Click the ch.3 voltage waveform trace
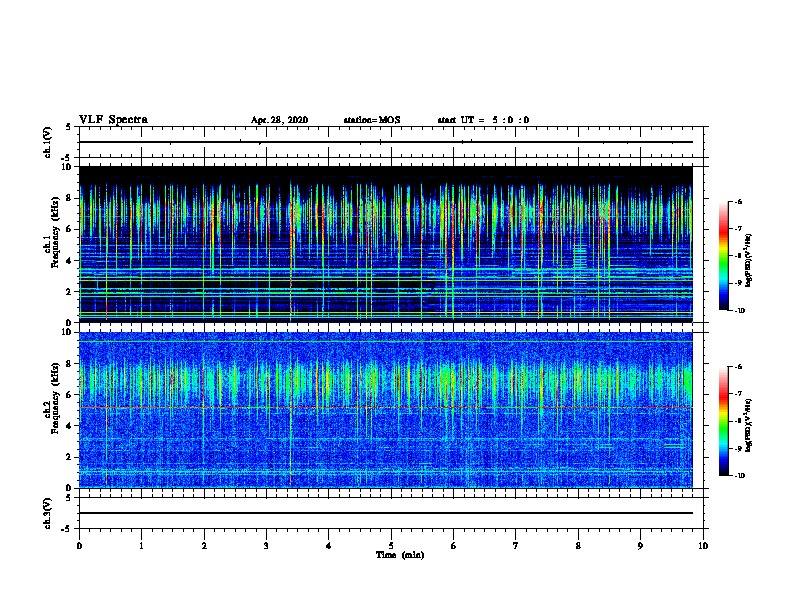 tap(386, 513)
